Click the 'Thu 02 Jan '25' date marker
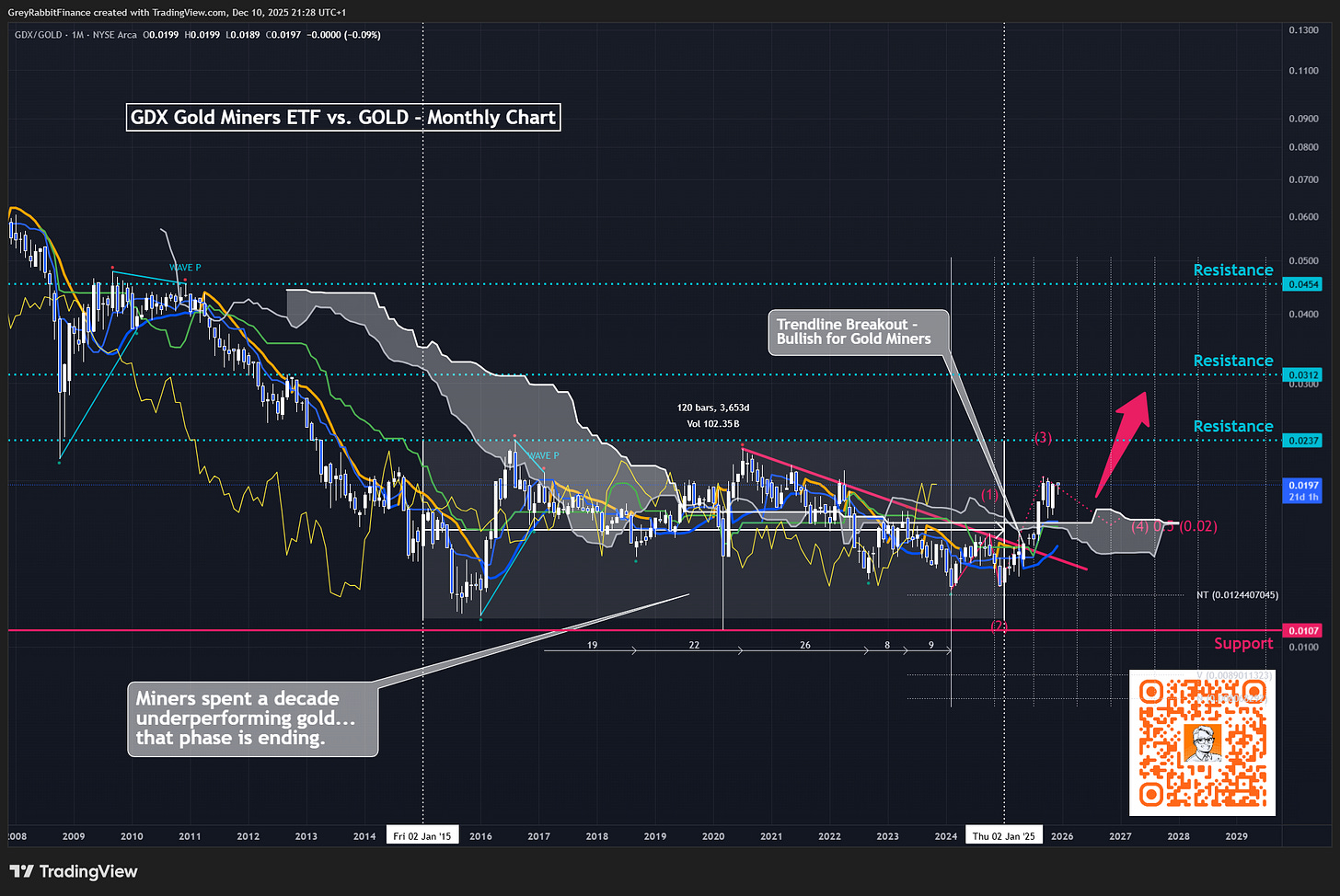 point(1004,836)
